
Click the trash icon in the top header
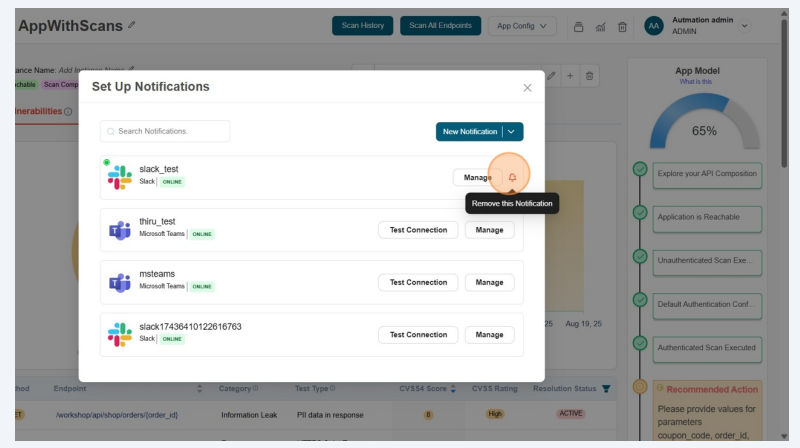coord(622,26)
